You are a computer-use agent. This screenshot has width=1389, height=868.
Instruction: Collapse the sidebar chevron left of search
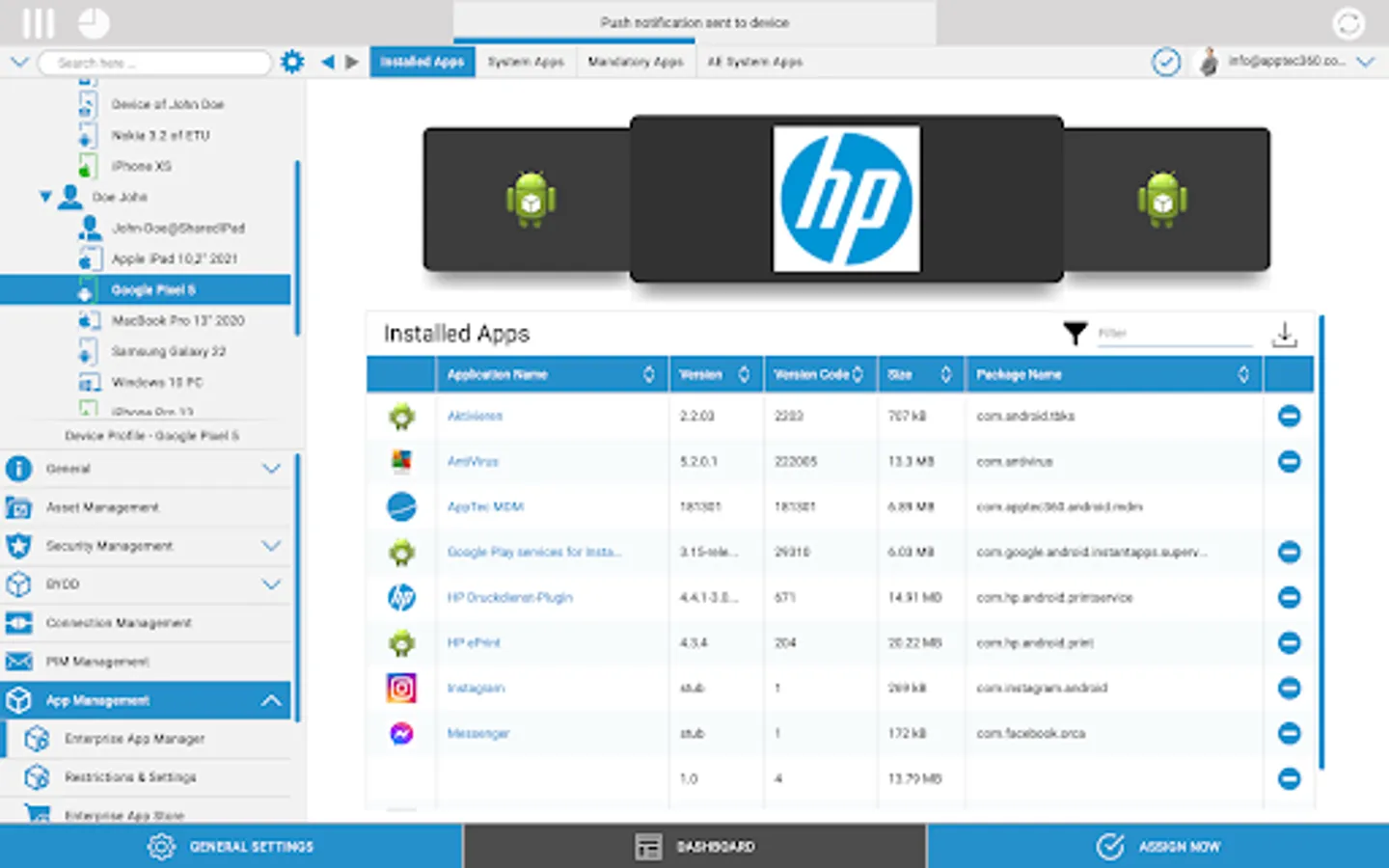pyautogui.click(x=19, y=62)
